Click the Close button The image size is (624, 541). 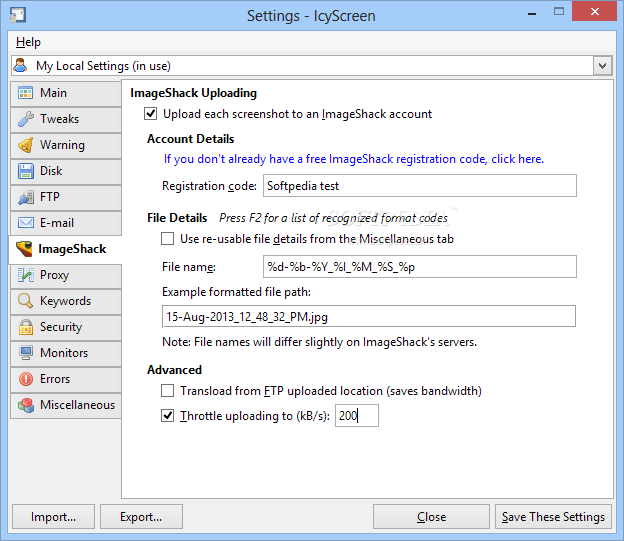(431, 517)
